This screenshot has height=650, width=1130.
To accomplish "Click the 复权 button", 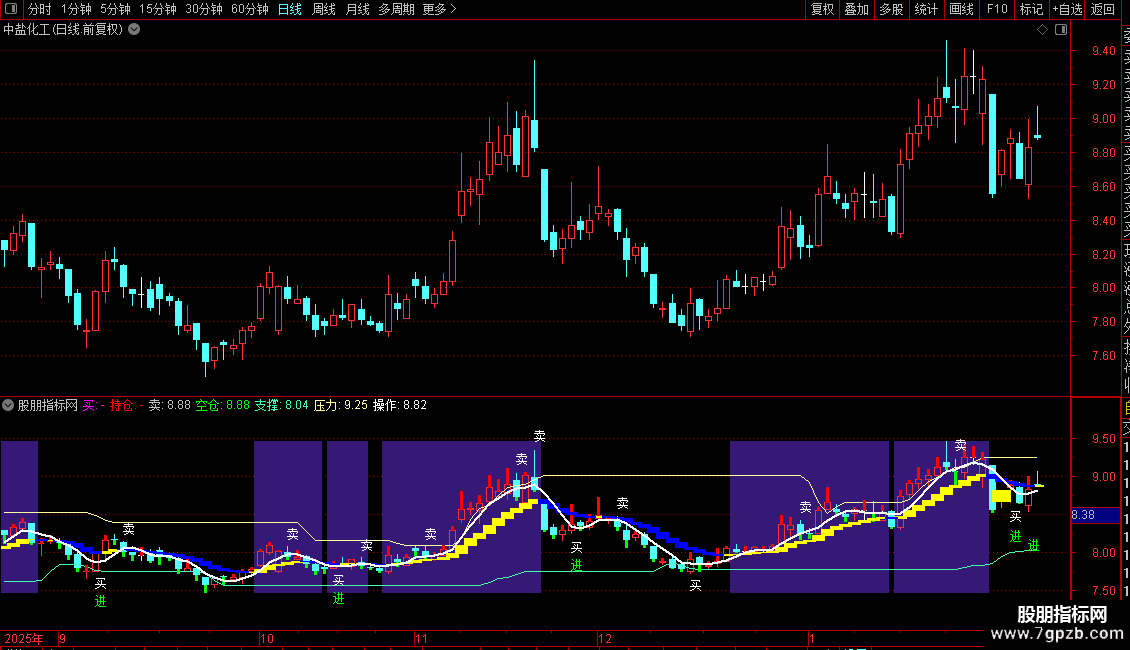I will (x=822, y=9).
